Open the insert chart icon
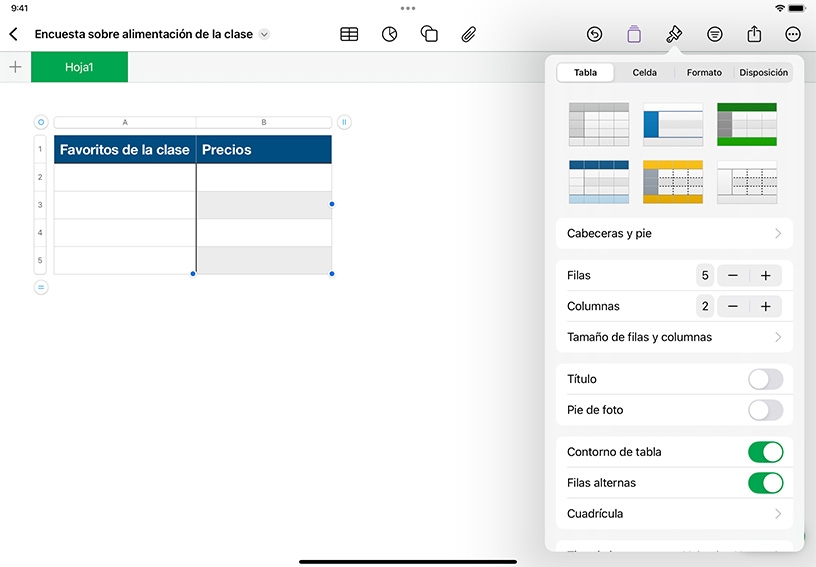Viewport: 816px width, 567px height. click(x=389, y=34)
